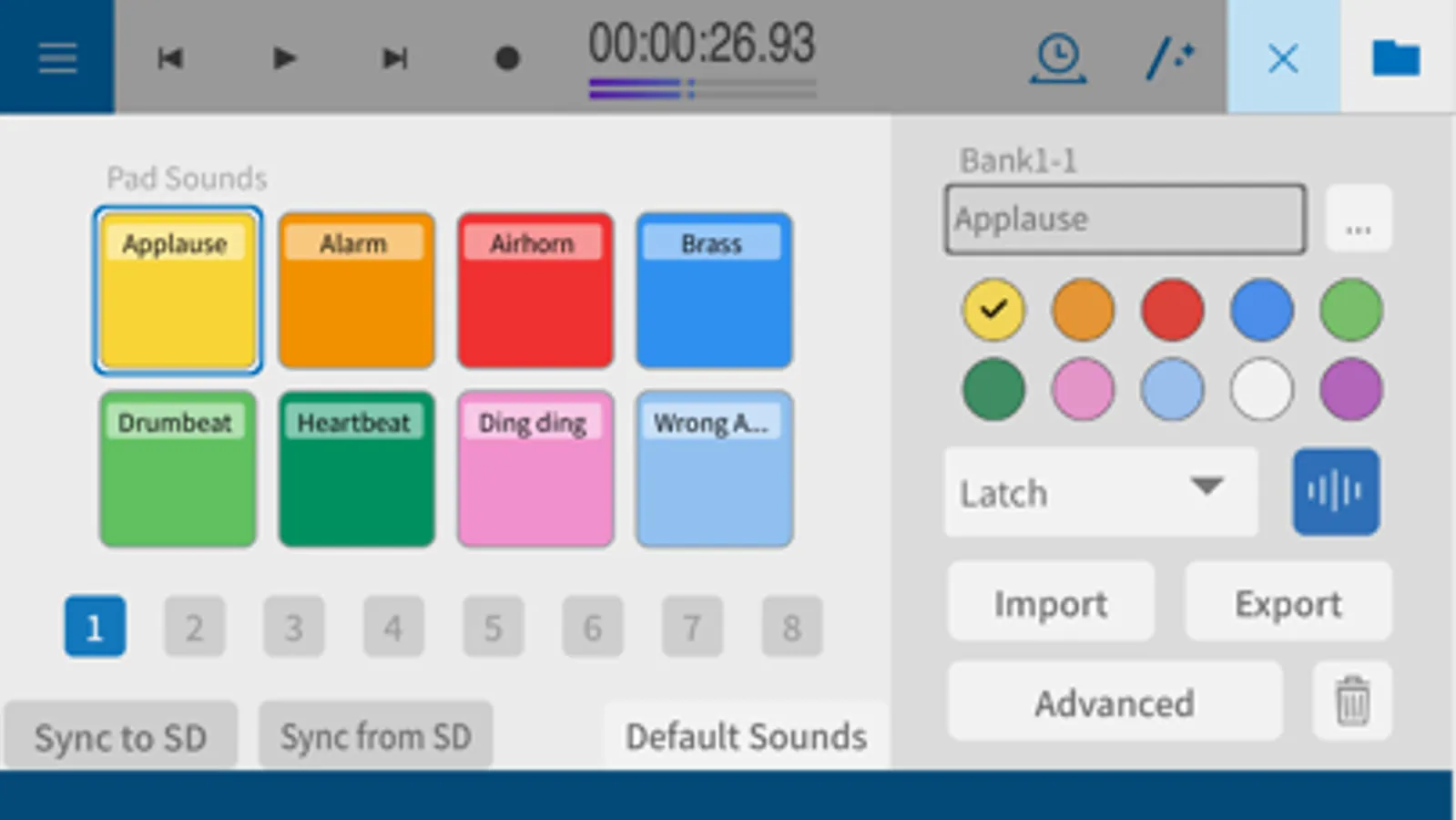Open the ellipsis button beside Applause
Viewport: 1456px width, 820px height.
(x=1358, y=220)
